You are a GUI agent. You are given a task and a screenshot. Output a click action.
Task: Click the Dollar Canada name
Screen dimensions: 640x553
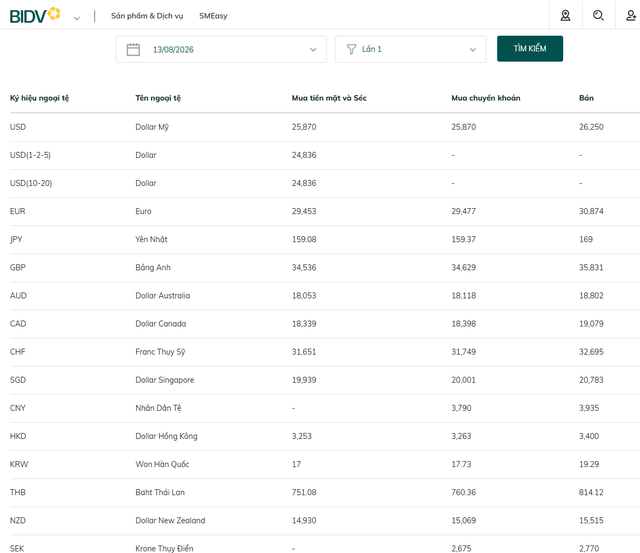tap(161, 324)
